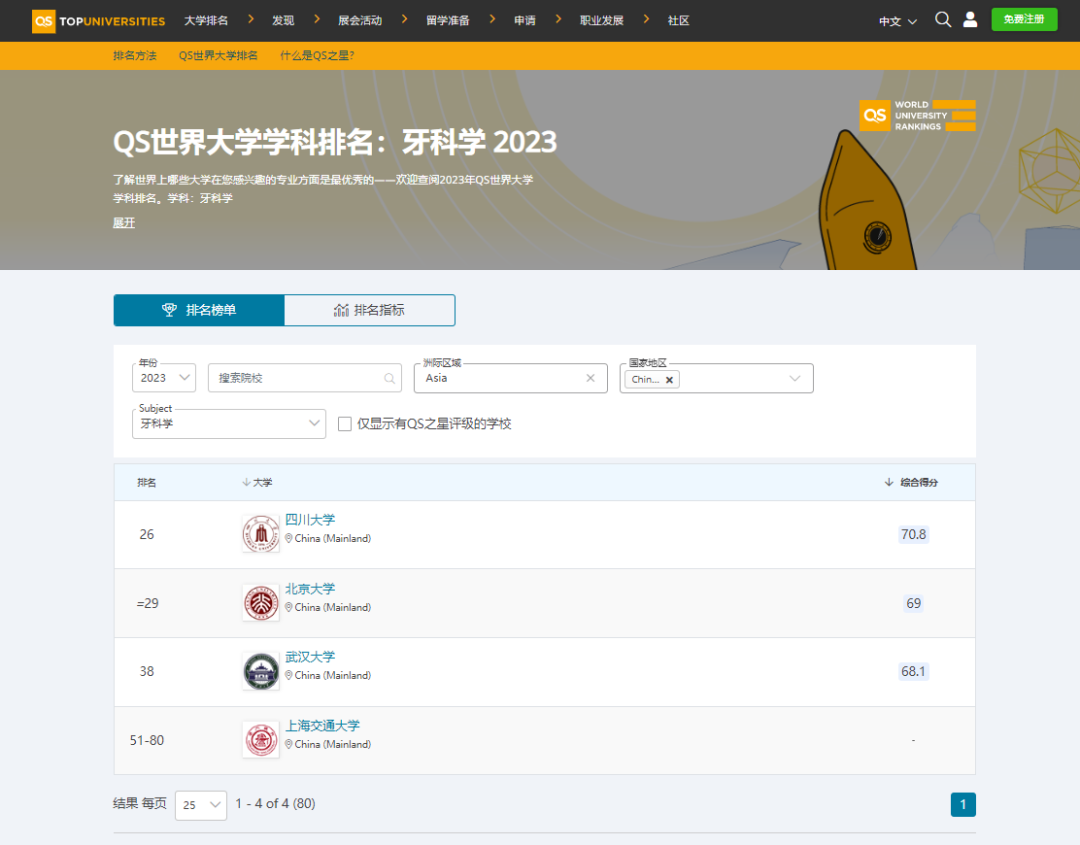
Task: Open the search magnifier in header
Action: [x=943, y=20]
